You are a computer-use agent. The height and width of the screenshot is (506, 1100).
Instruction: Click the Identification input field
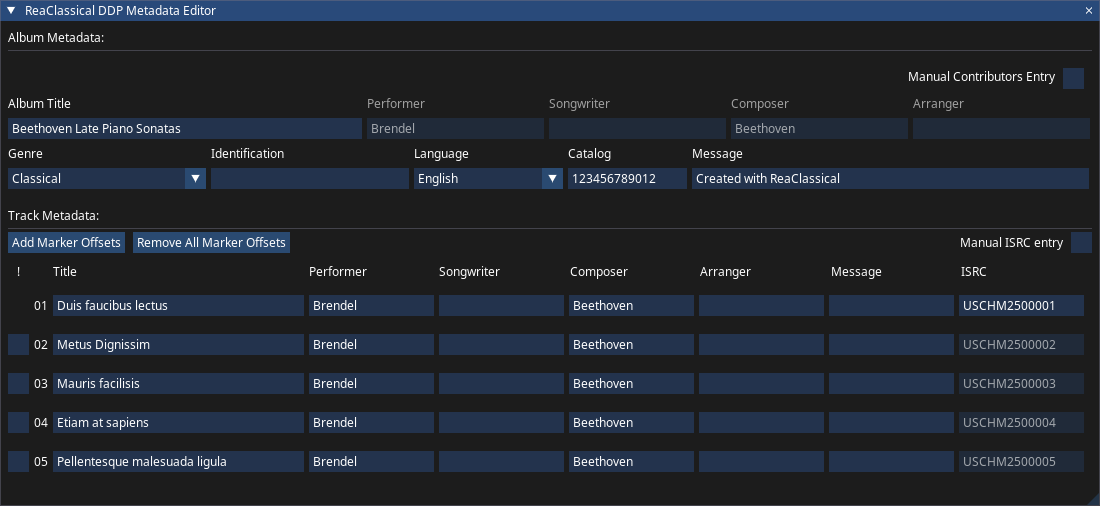pos(310,178)
